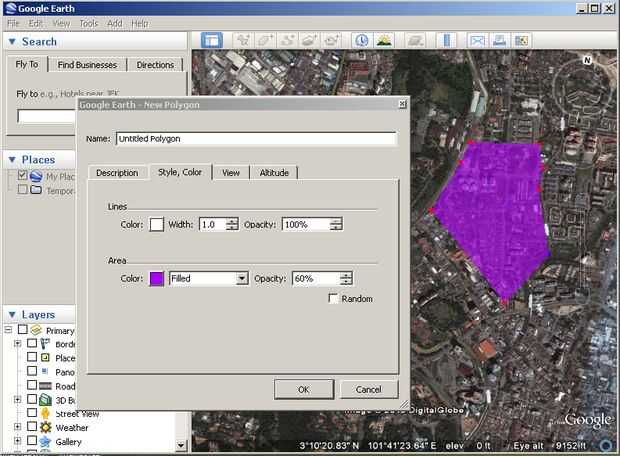This screenshot has height=456, width=620.
Task: Switch to the Altitude tab
Action: click(x=274, y=173)
